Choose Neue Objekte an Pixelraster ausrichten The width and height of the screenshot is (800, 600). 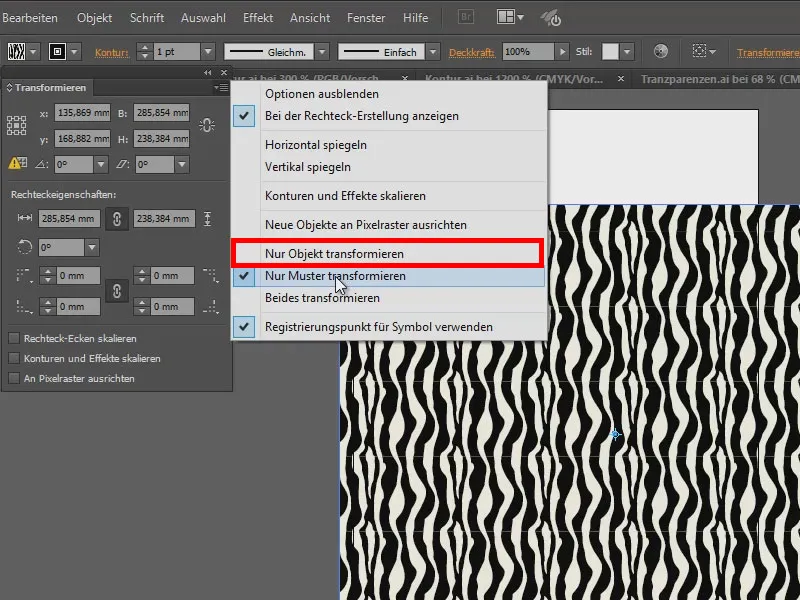coord(388,224)
